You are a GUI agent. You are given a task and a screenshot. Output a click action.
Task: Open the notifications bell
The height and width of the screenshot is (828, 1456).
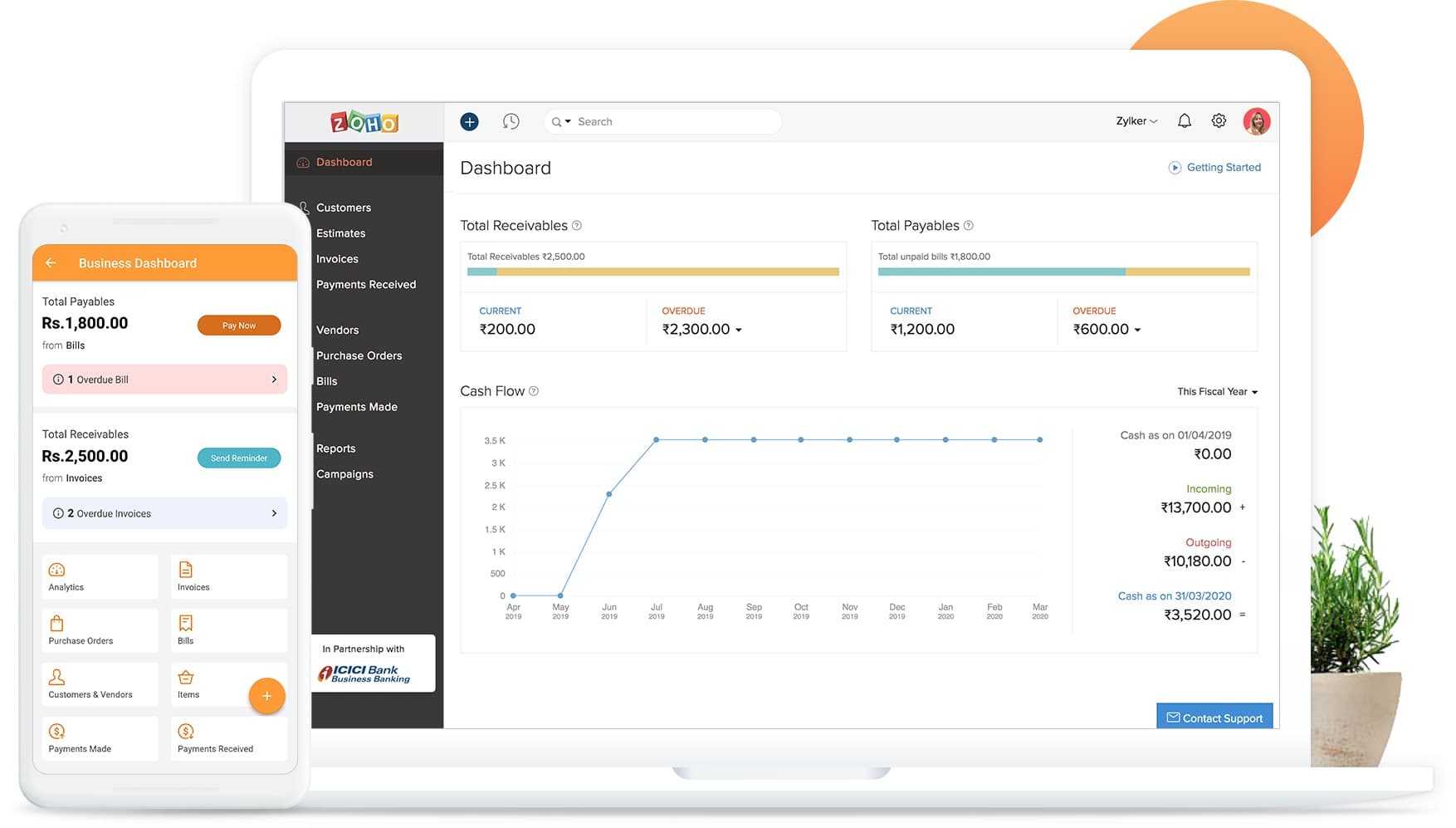coord(1185,121)
